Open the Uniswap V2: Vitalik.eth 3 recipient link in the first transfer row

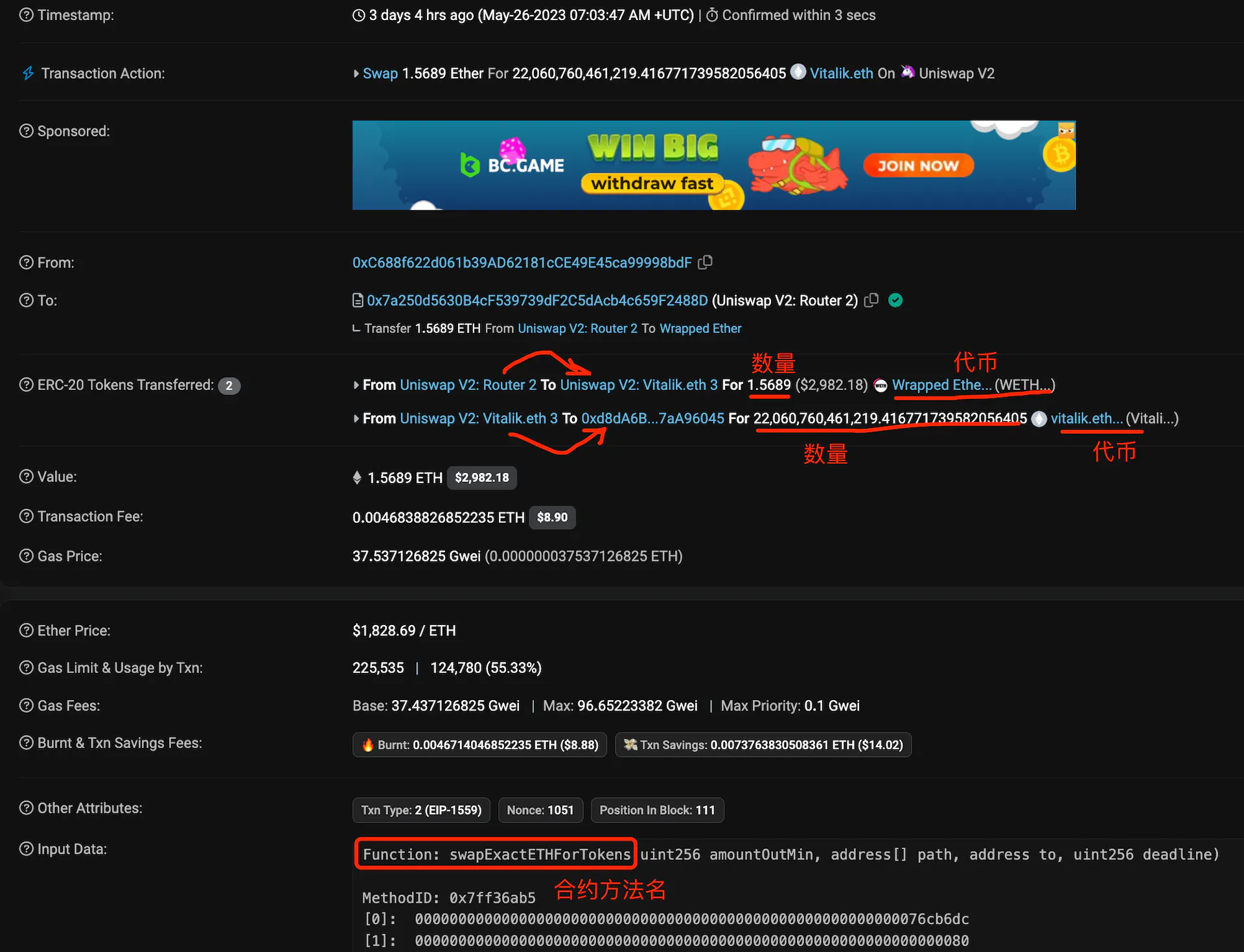pyautogui.click(x=639, y=385)
